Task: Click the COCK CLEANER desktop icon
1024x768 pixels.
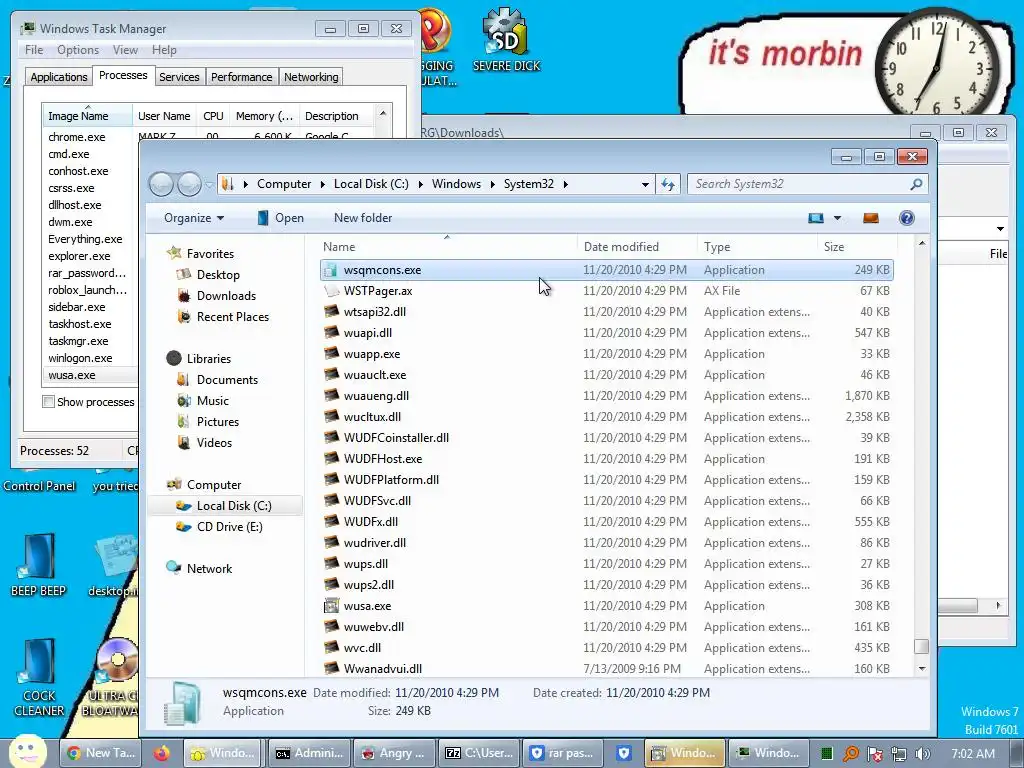Action: coord(39,678)
